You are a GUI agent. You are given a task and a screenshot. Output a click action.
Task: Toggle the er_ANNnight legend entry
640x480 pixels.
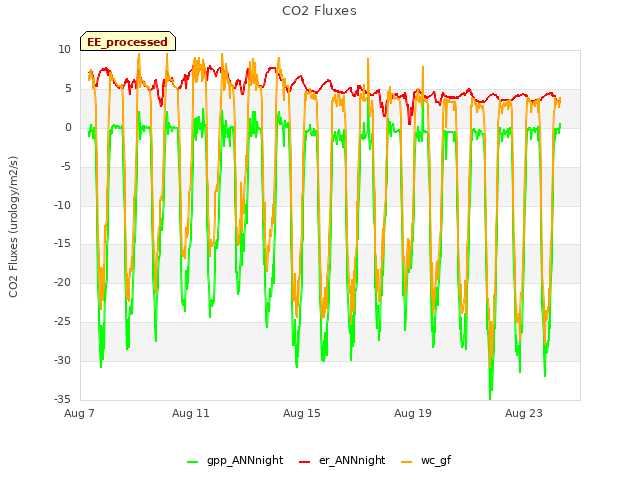[342, 460]
